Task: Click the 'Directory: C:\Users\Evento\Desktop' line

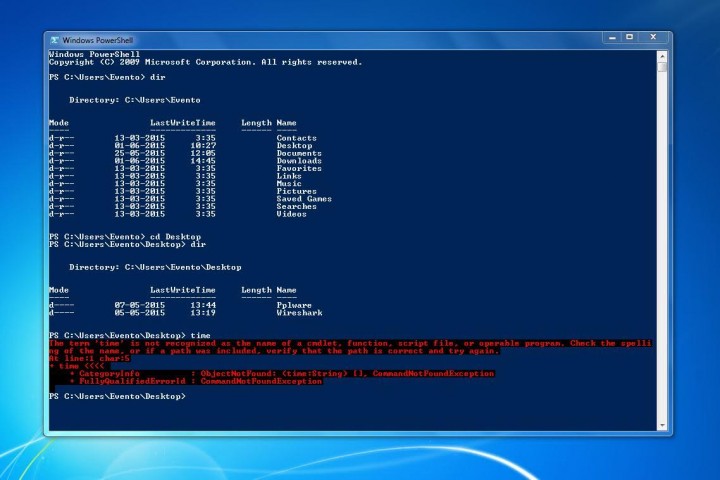Action: pyautogui.click(x=155, y=267)
